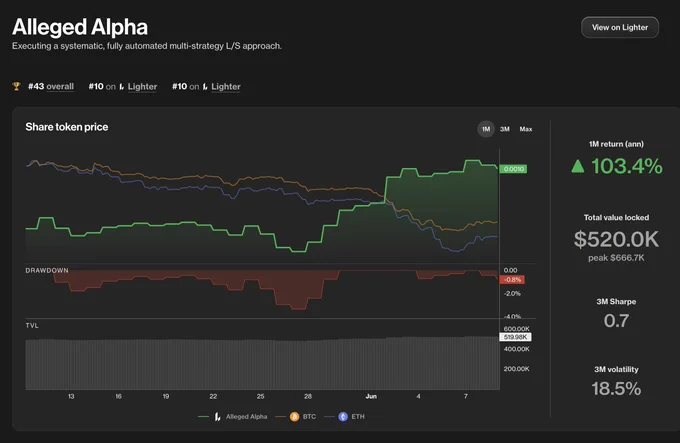680x443 pixels.
Task: Select the 1M time range tab
Action: (486, 129)
